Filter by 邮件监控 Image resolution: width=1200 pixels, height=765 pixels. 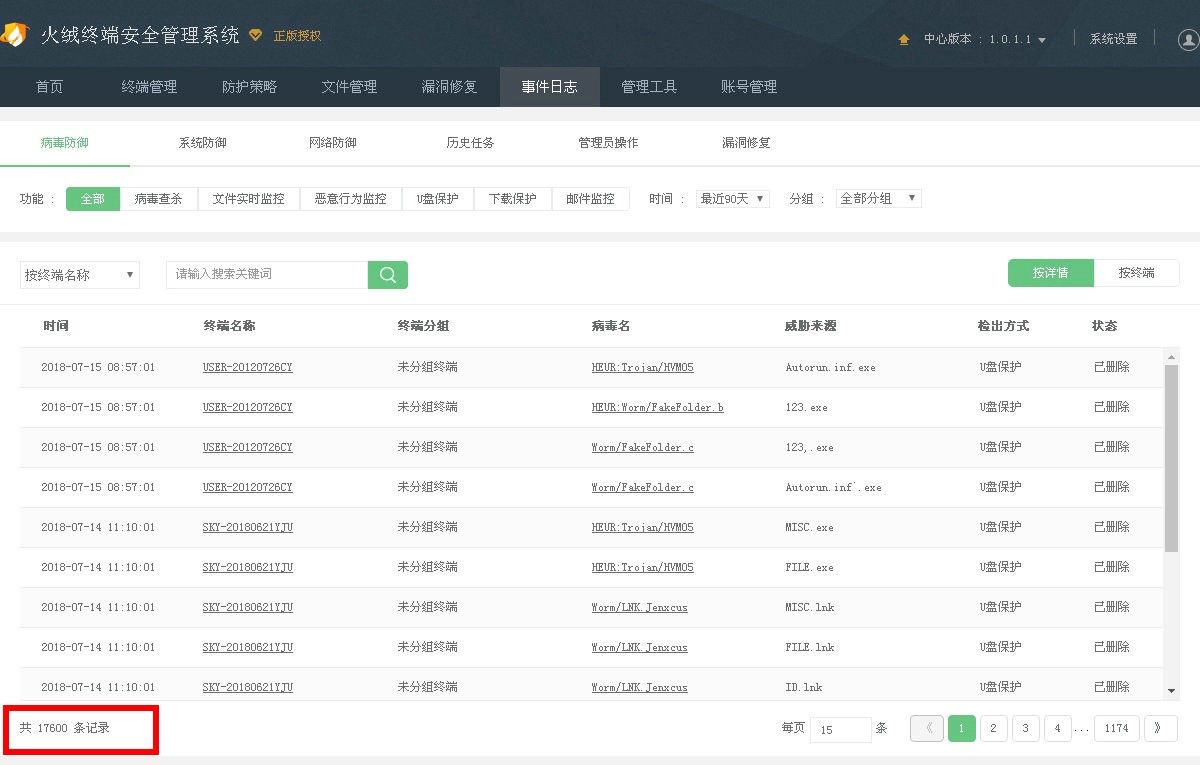coord(591,199)
